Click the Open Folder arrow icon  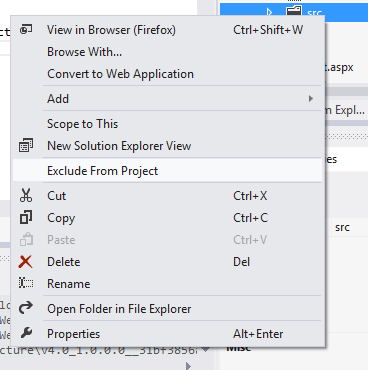[x=26, y=308]
